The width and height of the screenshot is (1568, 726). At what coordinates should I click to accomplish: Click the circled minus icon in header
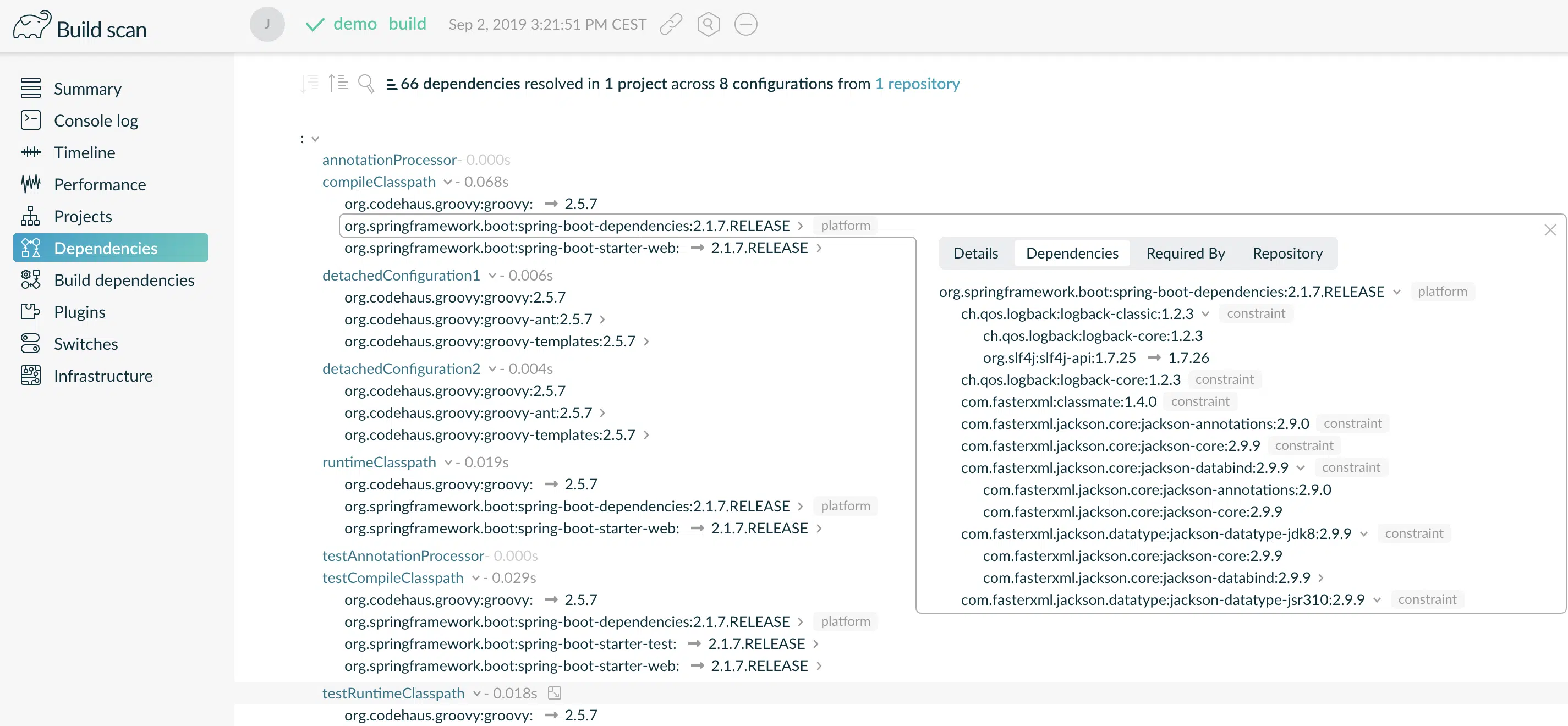[745, 24]
